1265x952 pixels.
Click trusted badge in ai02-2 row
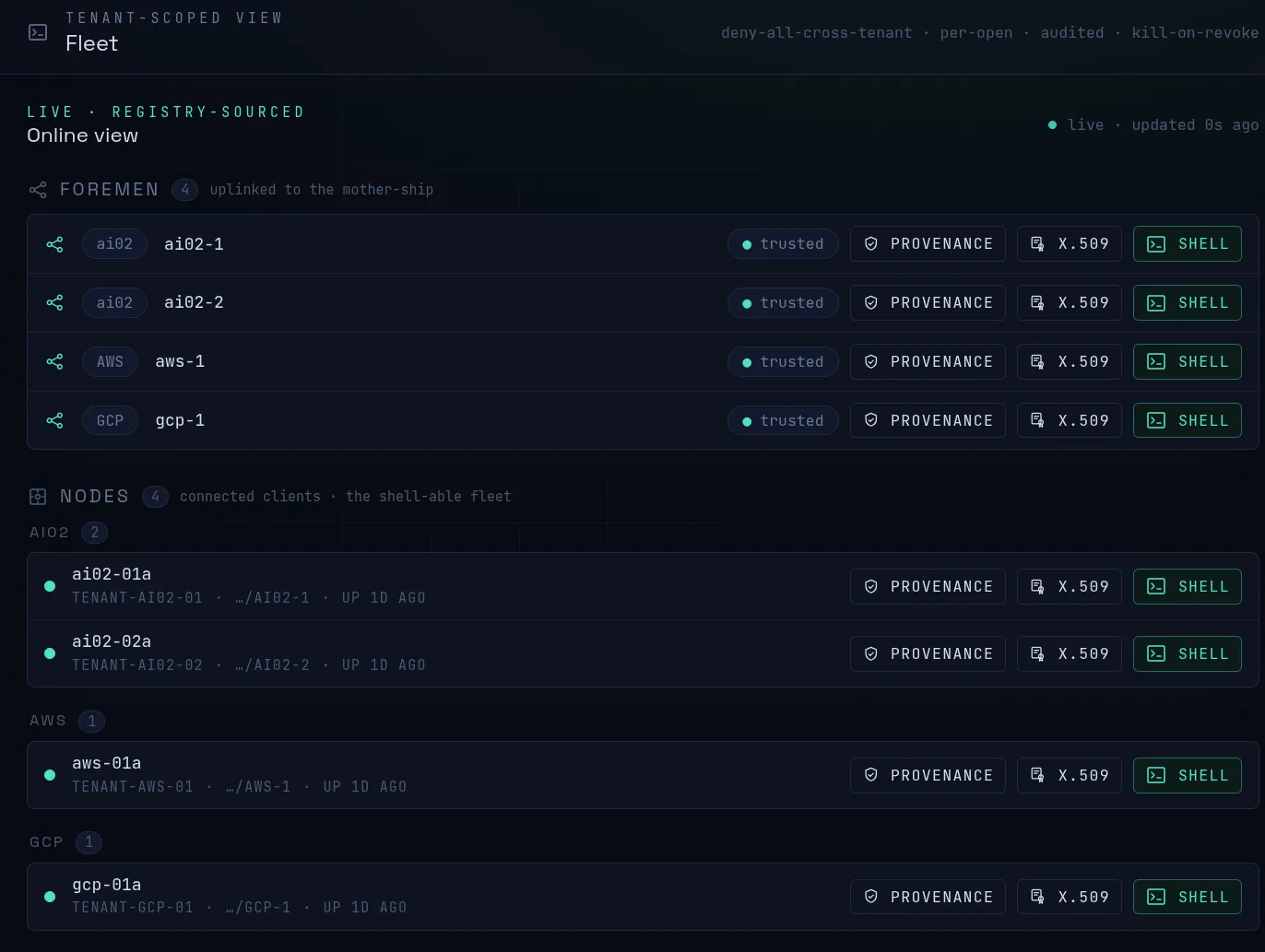(783, 303)
